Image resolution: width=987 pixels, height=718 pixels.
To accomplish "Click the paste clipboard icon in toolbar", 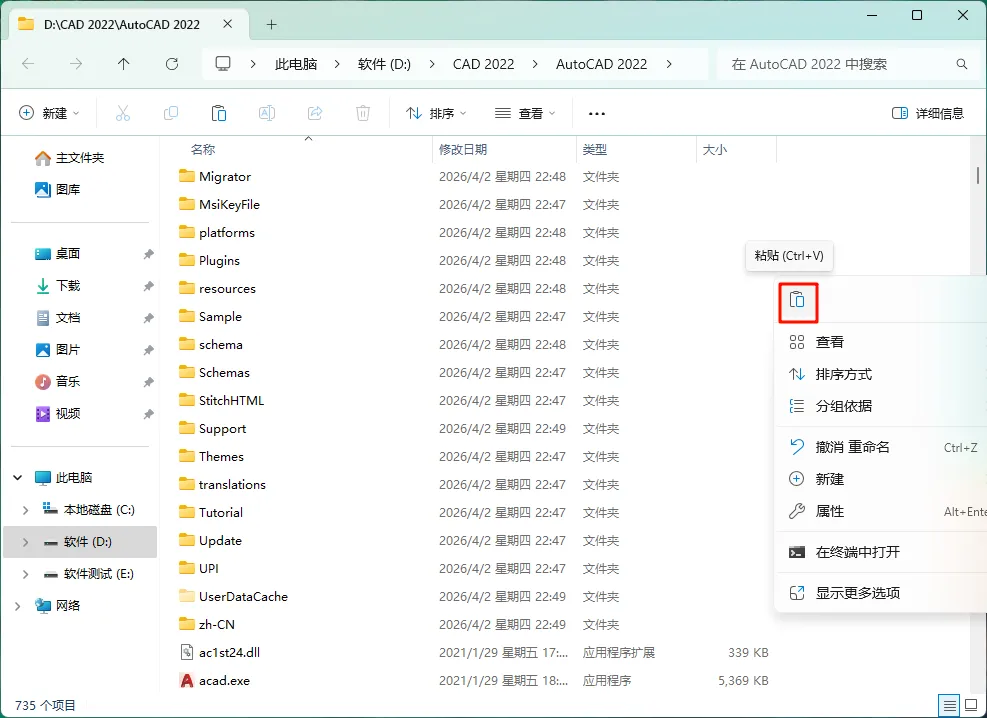I will pos(218,113).
